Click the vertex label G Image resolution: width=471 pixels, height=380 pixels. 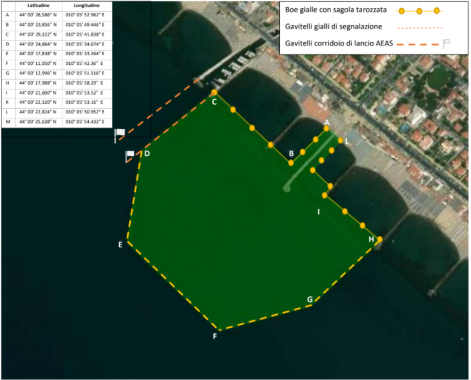point(310,299)
